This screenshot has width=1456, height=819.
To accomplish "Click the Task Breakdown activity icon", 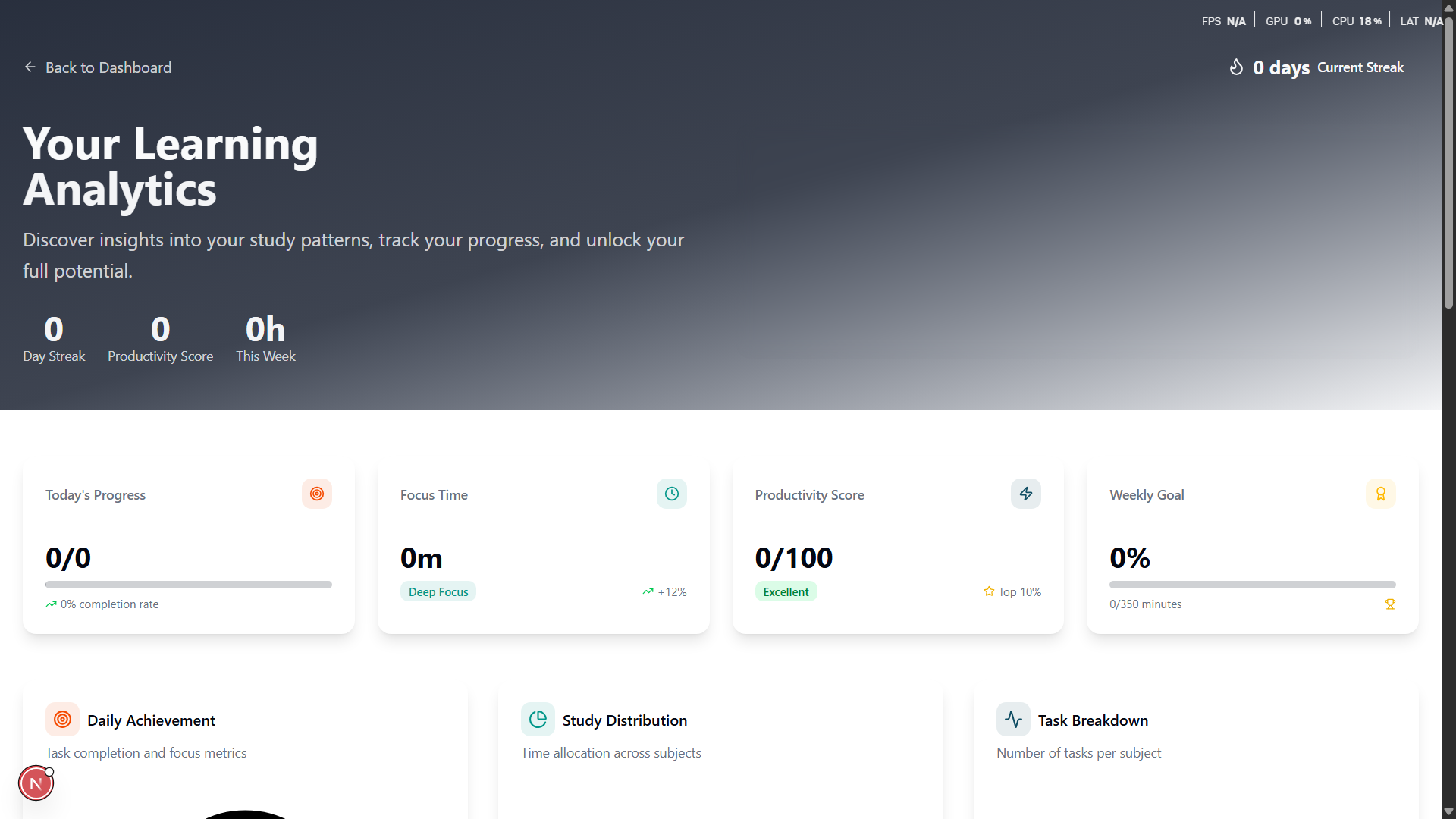I will 1013,719.
